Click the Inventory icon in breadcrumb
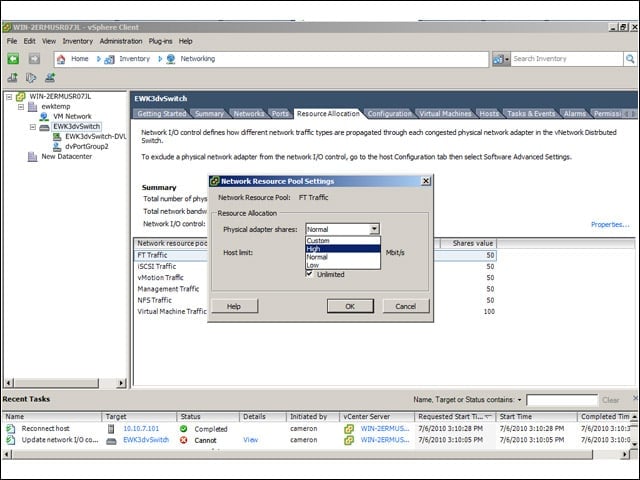The width and height of the screenshot is (640, 480). (109, 59)
